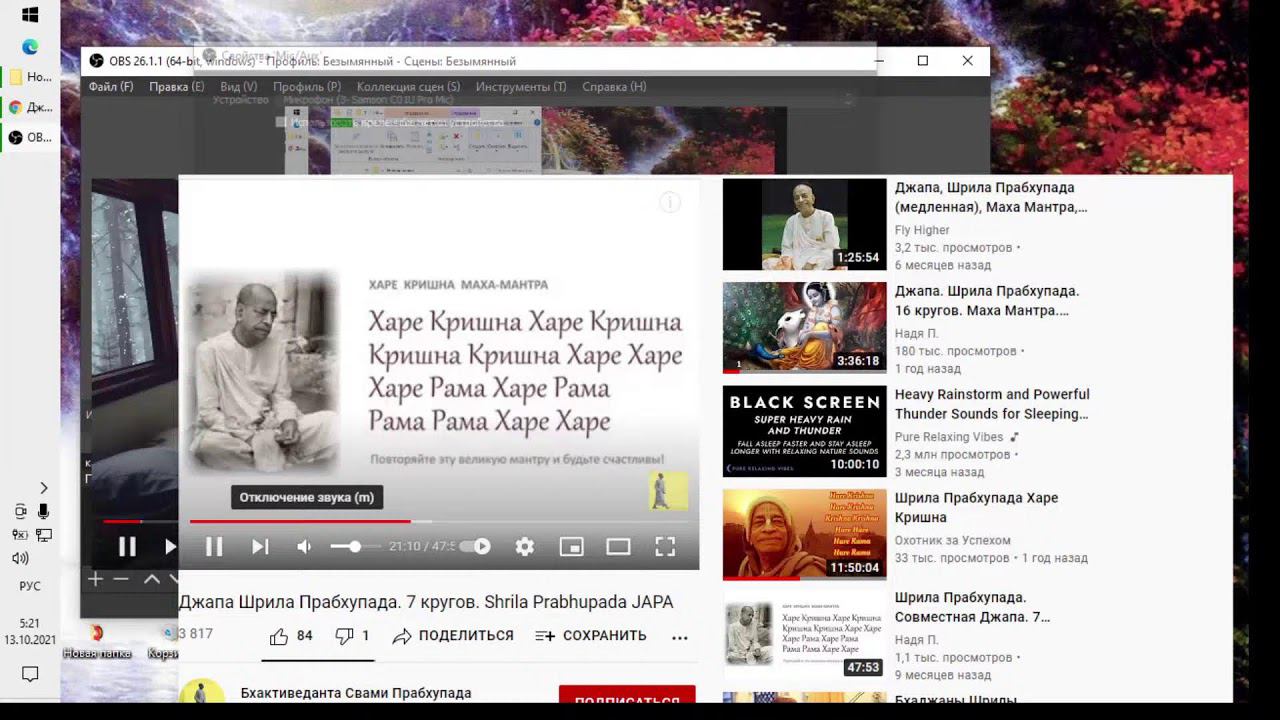Open OBS Вид (V) menu

point(239,87)
